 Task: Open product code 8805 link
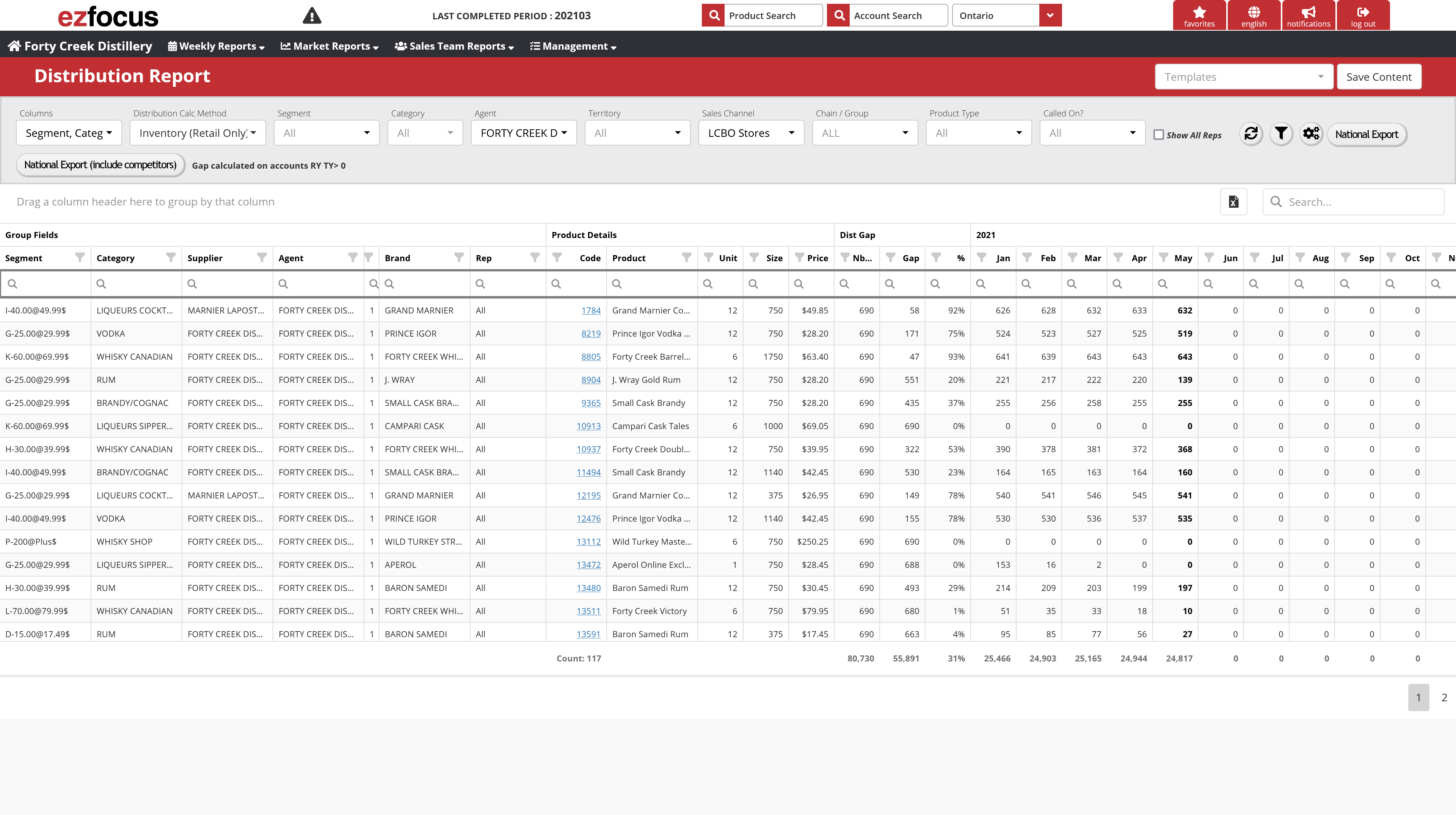point(591,357)
